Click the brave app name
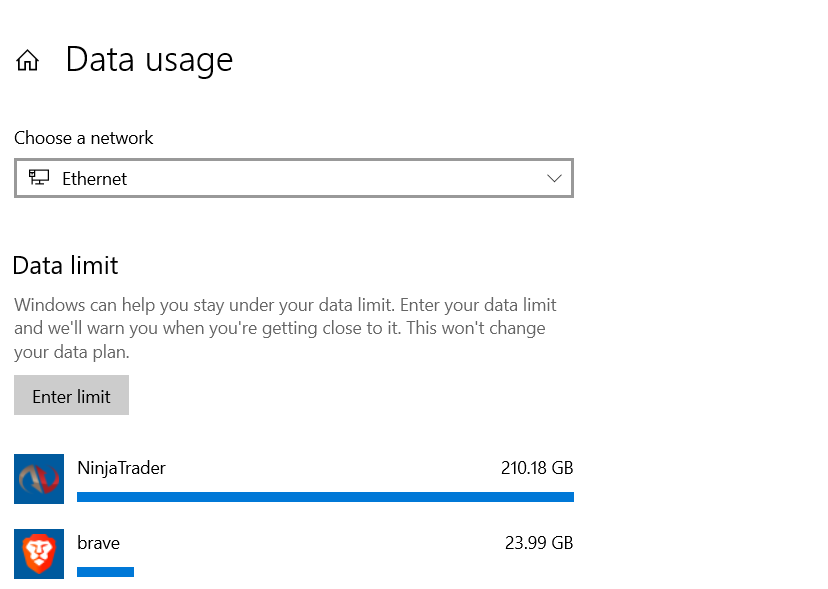This screenshot has height=589, width=828. click(98, 543)
